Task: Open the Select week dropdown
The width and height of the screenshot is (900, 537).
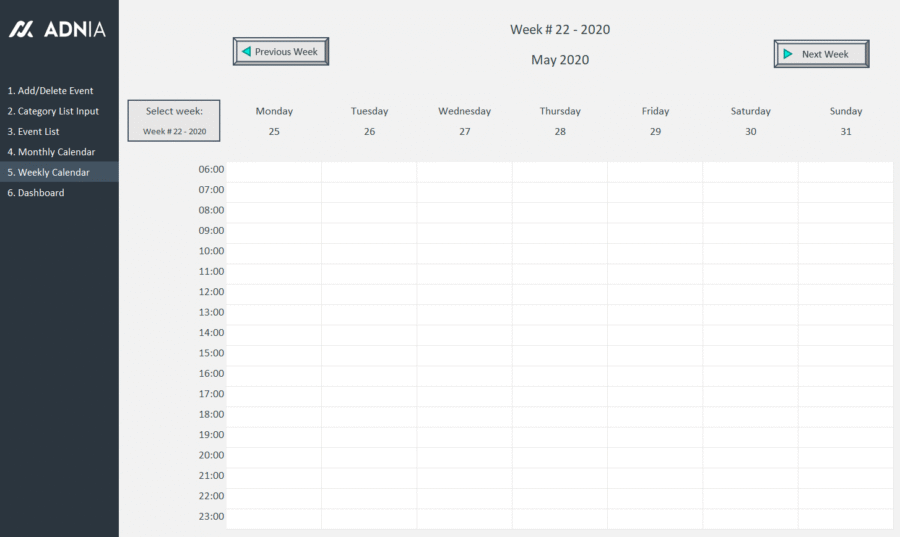Action: click(x=174, y=131)
